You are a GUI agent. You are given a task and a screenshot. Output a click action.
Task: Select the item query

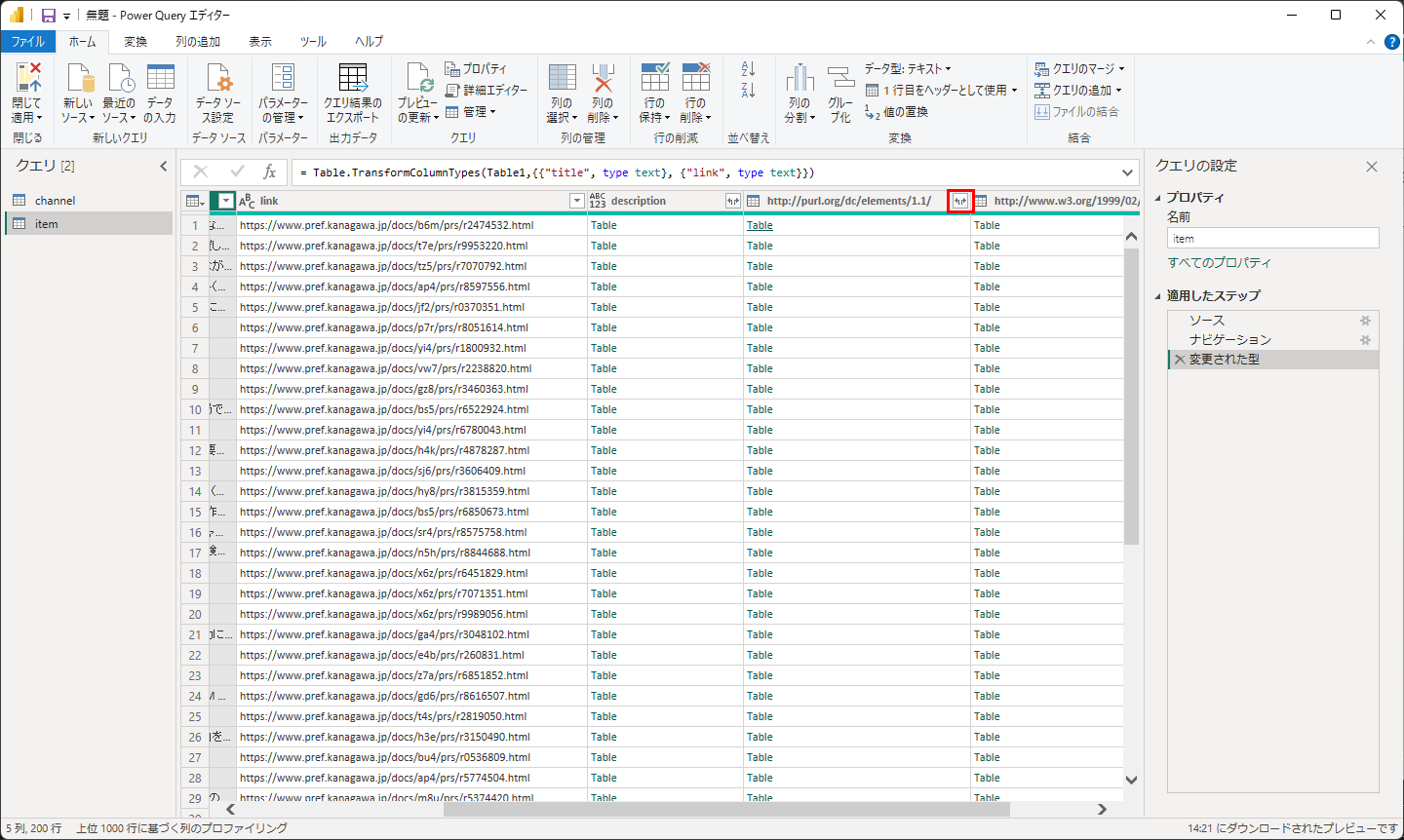tap(89, 224)
